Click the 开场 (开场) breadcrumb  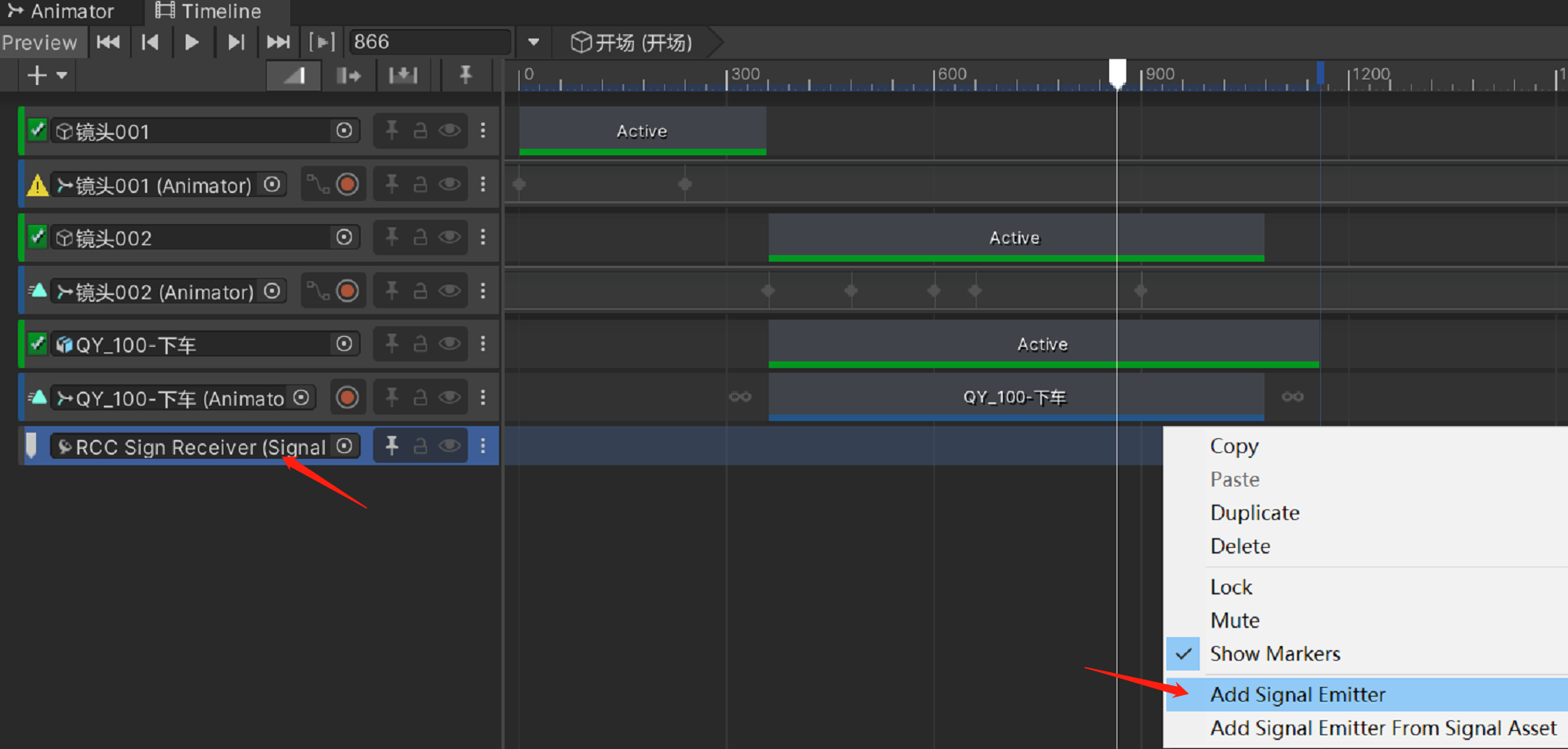[x=630, y=42]
